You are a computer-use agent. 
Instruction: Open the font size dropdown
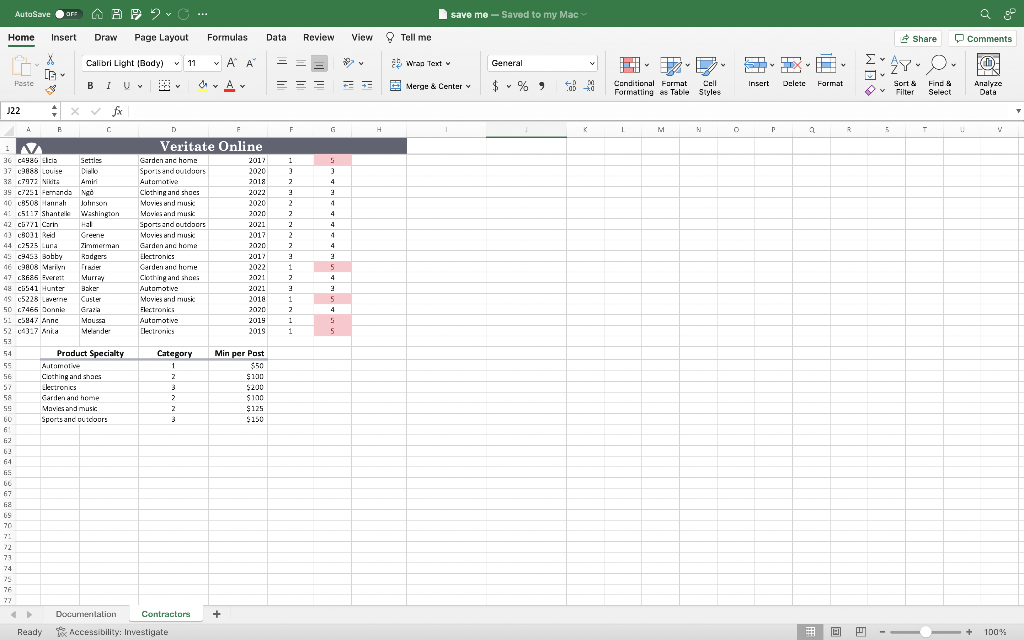tap(216, 63)
